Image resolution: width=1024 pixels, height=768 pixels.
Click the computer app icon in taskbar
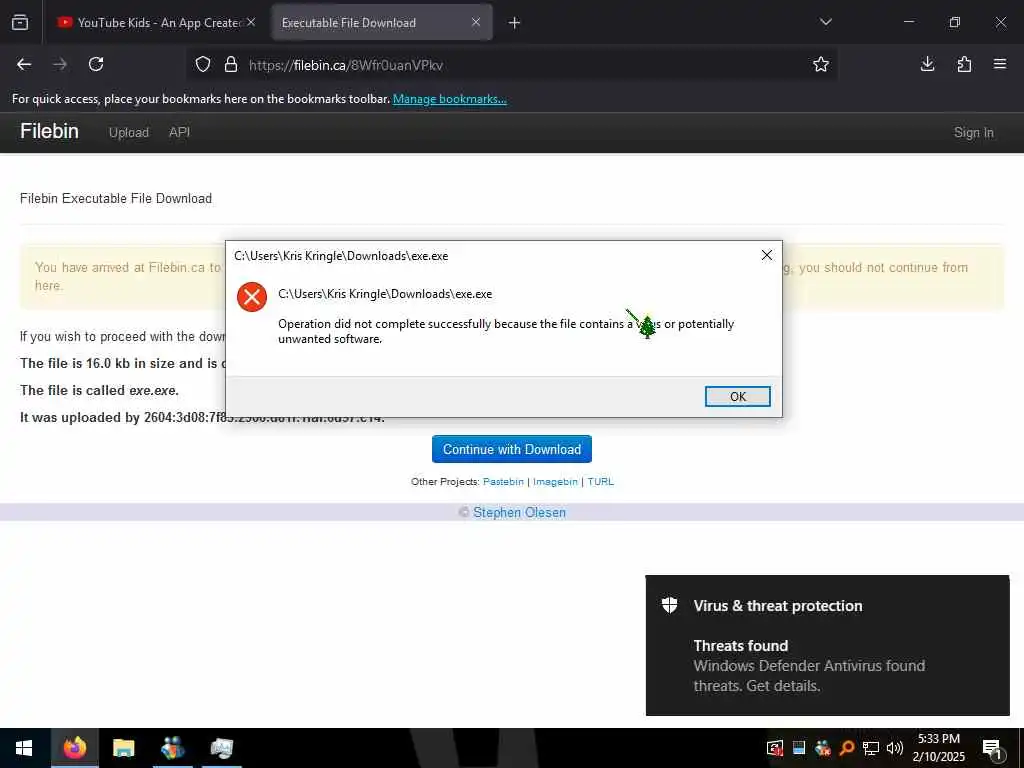[x=222, y=748]
